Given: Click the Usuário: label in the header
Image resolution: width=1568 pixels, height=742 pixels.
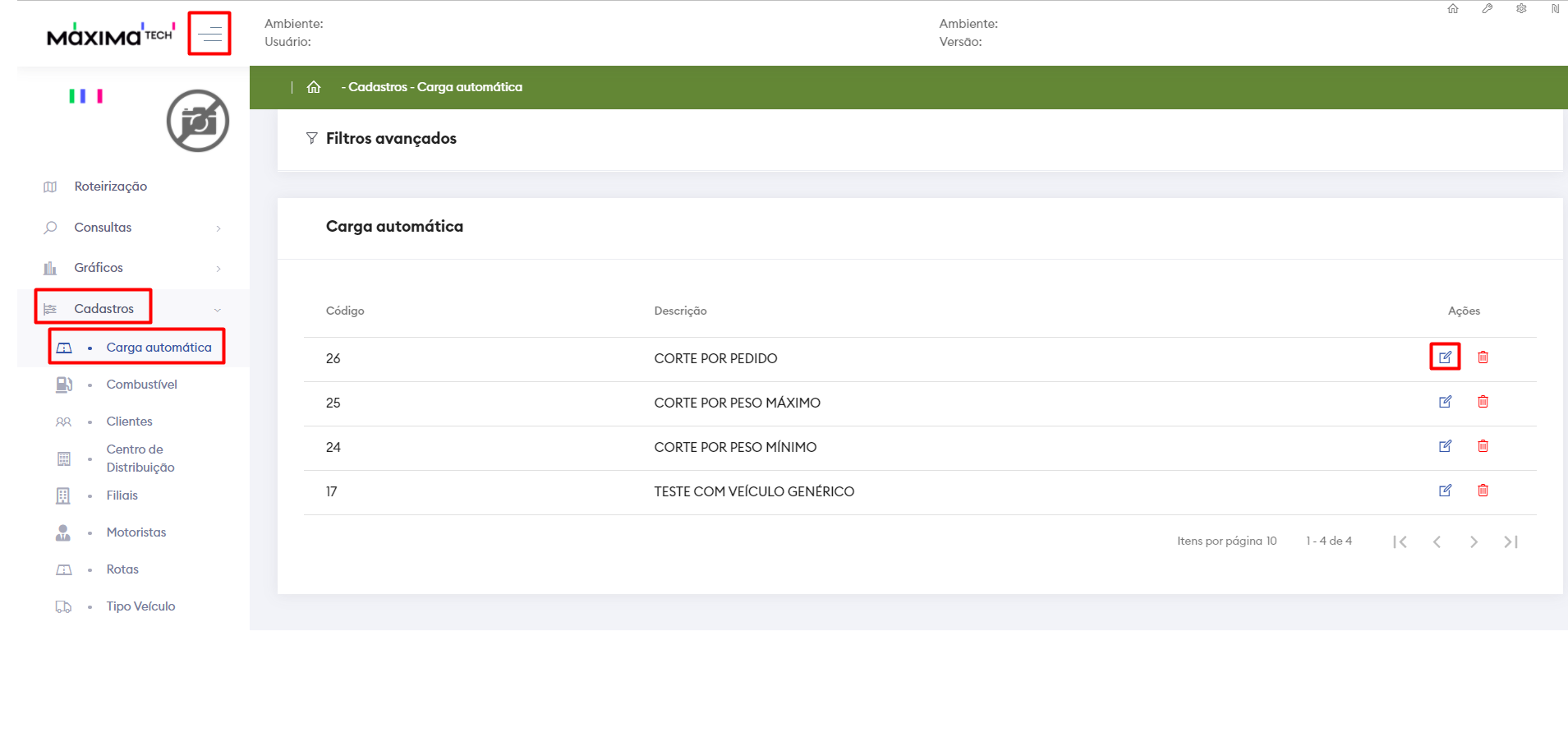Looking at the screenshot, I should pyautogui.click(x=287, y=42).
